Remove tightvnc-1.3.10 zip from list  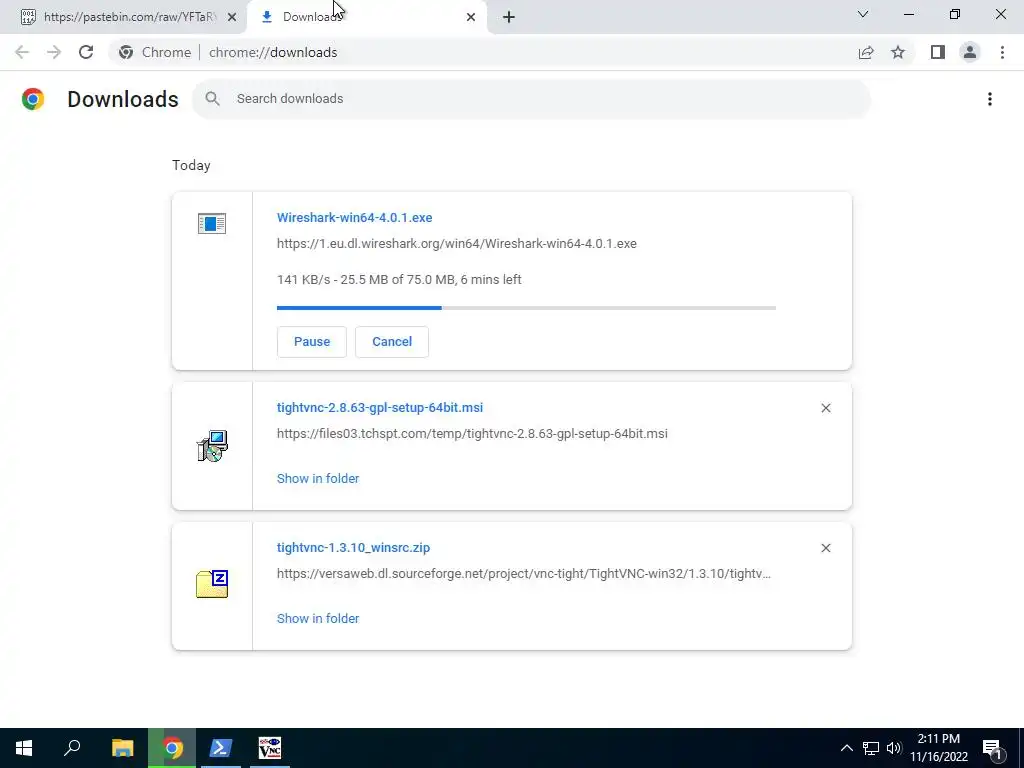pos(826,548)
